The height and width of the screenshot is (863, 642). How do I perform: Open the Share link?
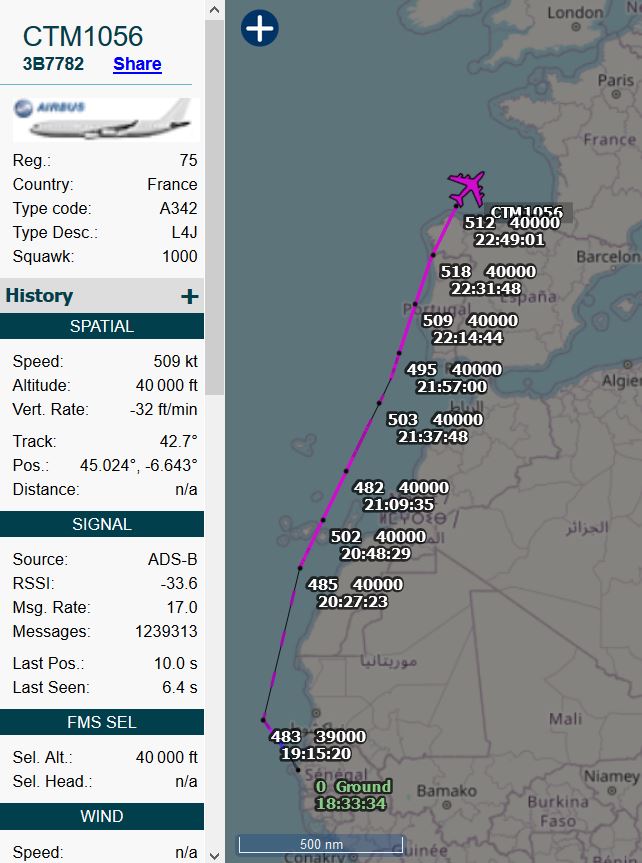tap(137, 64)
